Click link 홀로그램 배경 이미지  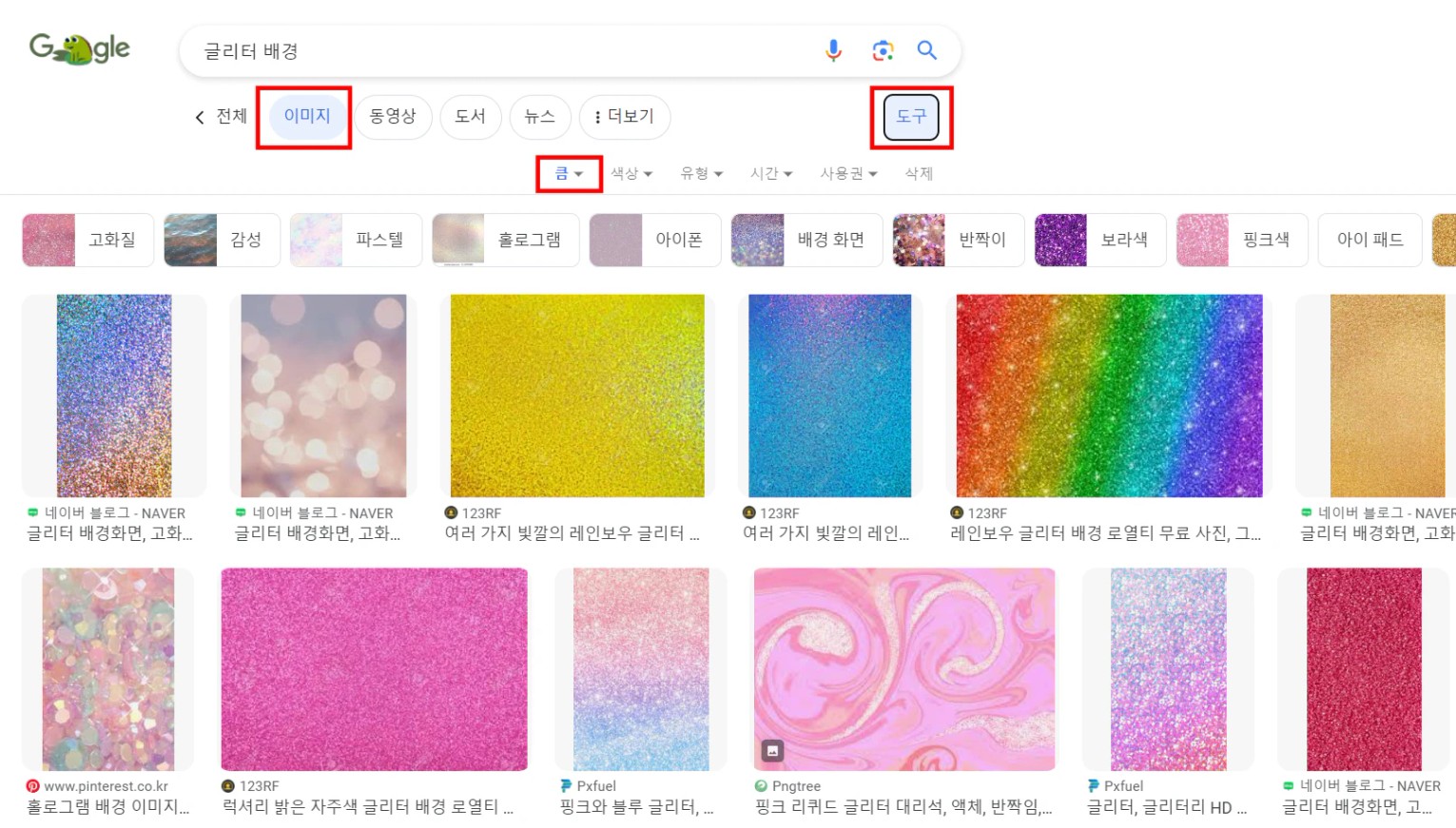[108, 807]
